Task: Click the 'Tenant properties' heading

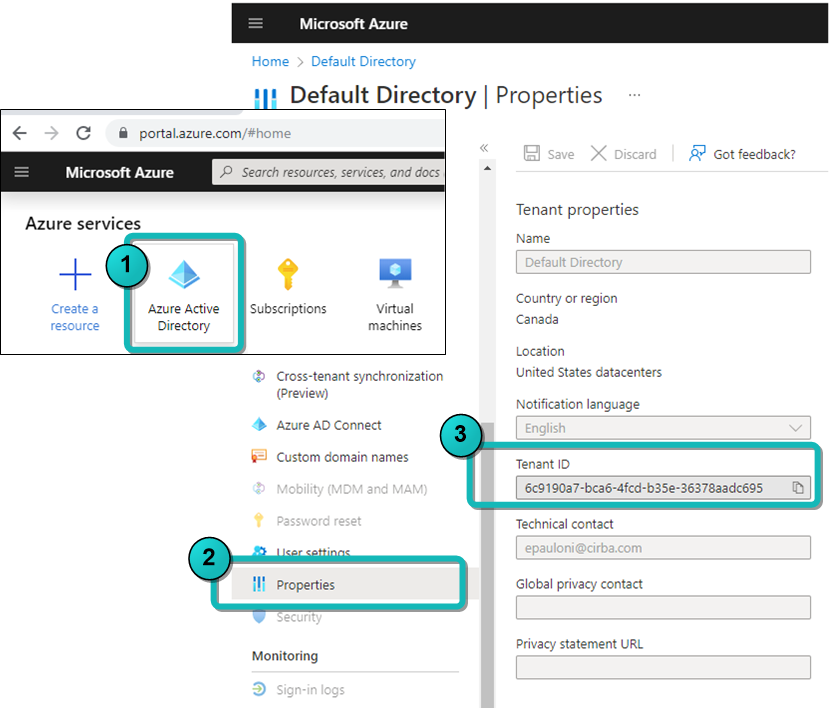Action: point(577,209)
